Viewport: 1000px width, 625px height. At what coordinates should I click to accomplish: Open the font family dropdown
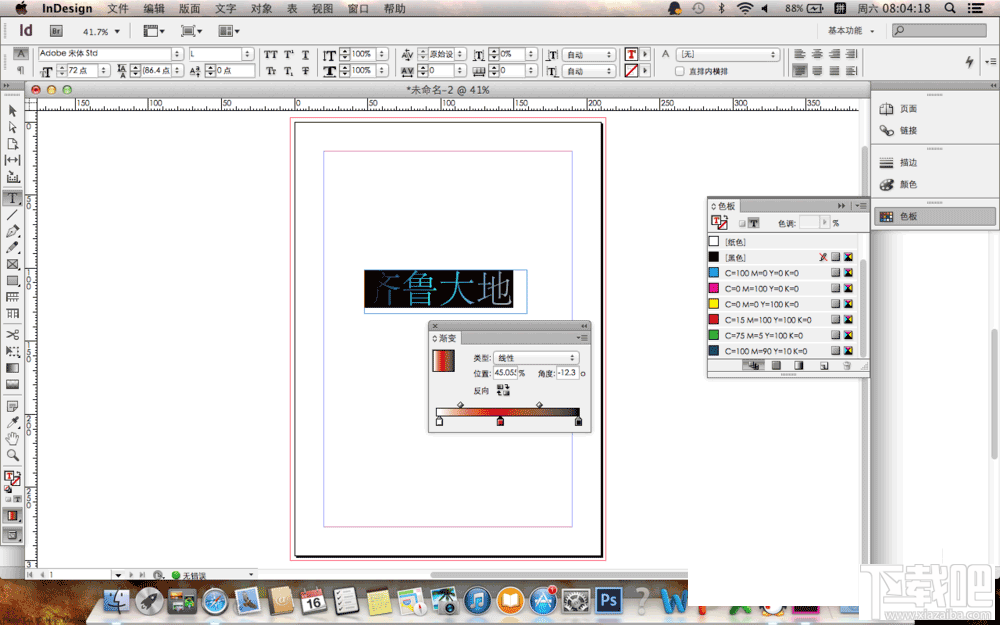pos(178,54)
